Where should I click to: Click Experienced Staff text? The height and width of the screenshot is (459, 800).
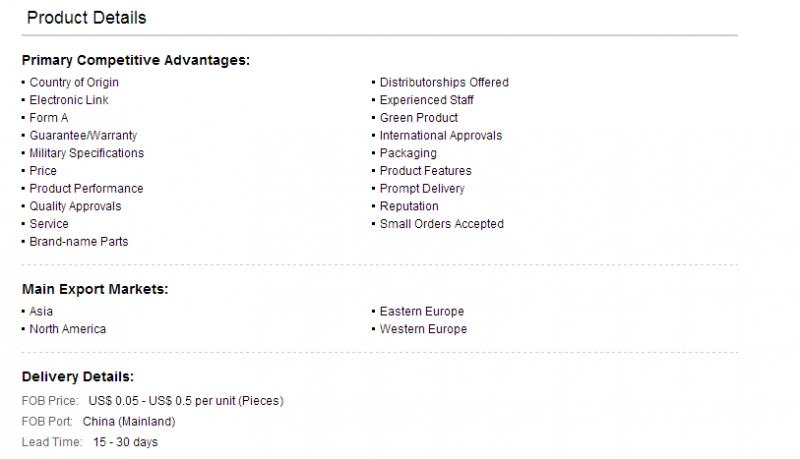427,100
